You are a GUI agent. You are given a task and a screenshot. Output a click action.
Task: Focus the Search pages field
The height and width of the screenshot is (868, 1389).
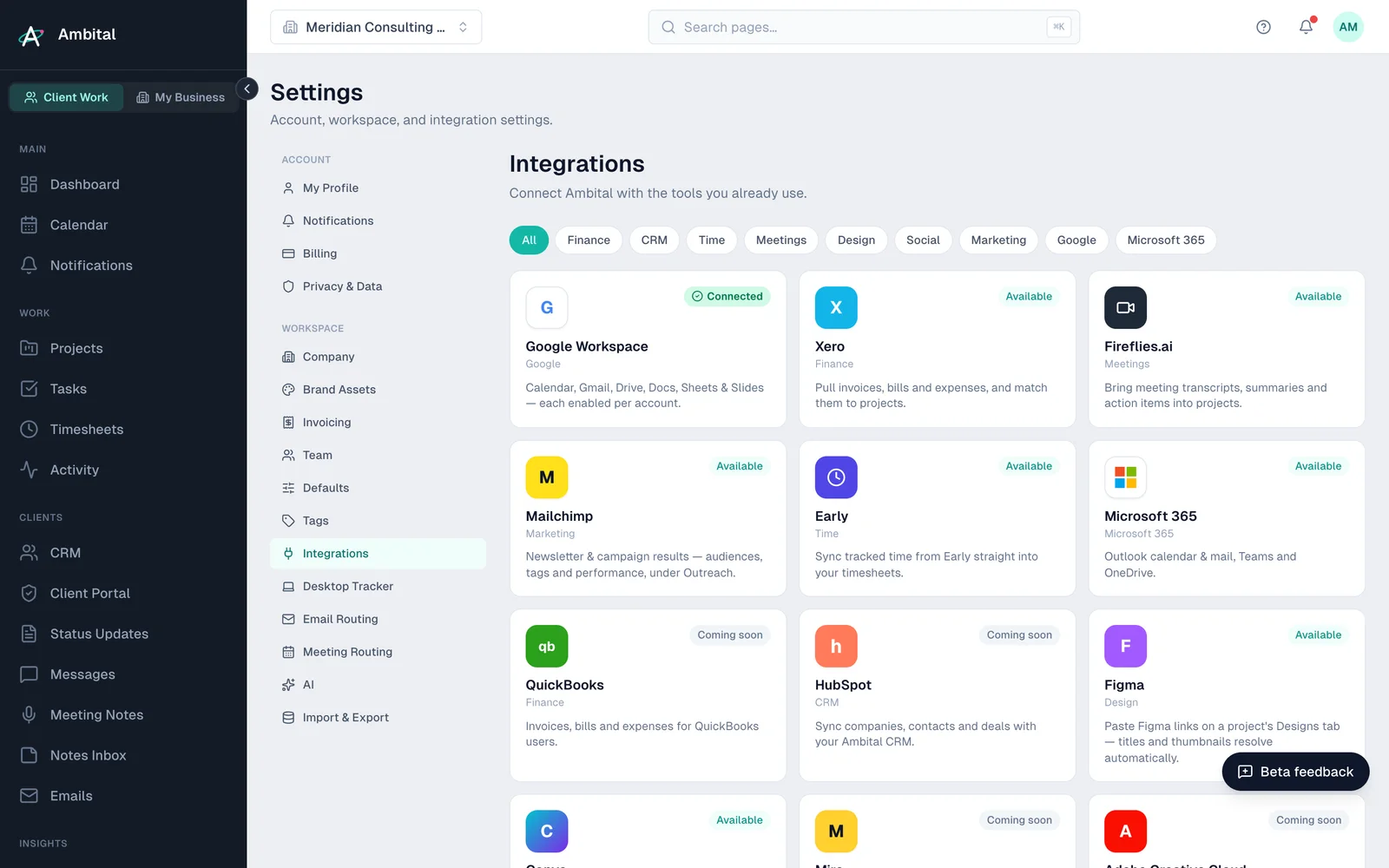(864, 27)
